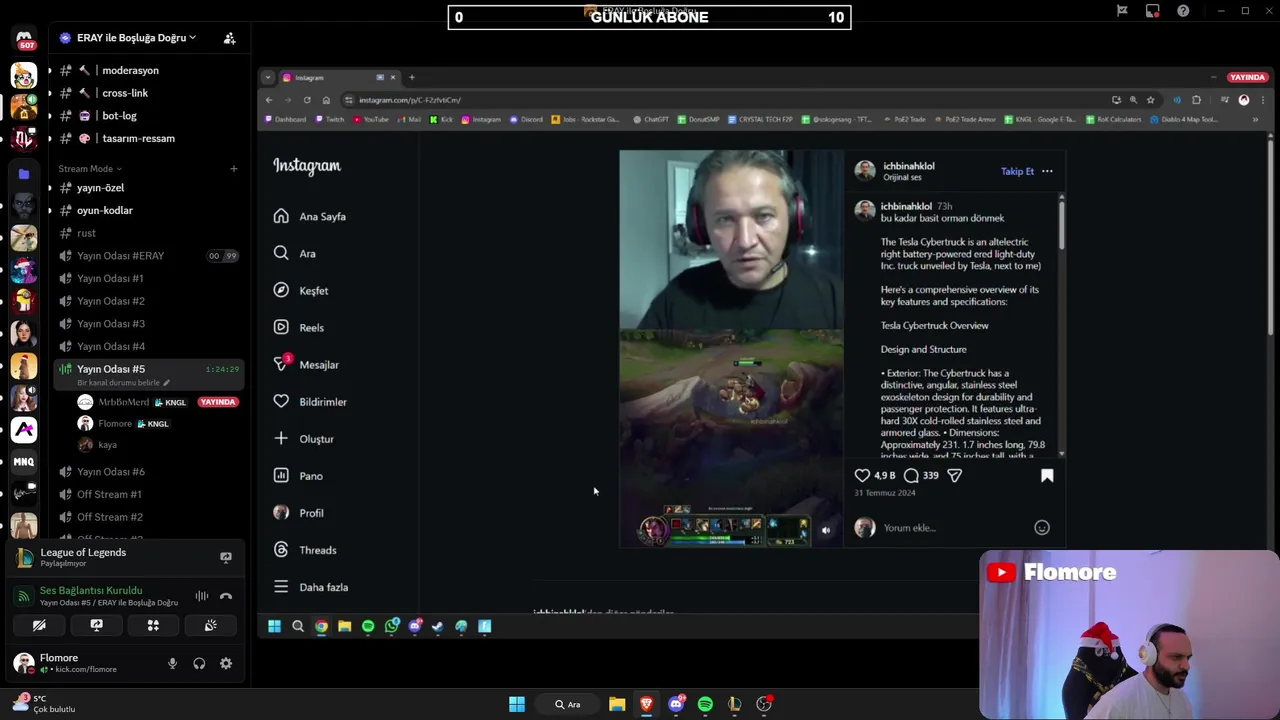
Task: Open Discord activities launcher button
Action: (x=153, y=625)
